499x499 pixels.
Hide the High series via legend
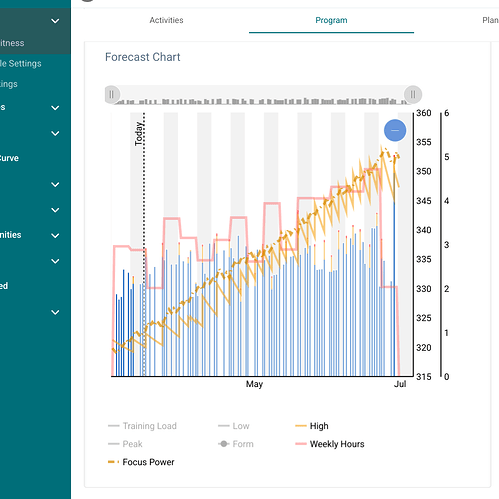coord(312,426)
